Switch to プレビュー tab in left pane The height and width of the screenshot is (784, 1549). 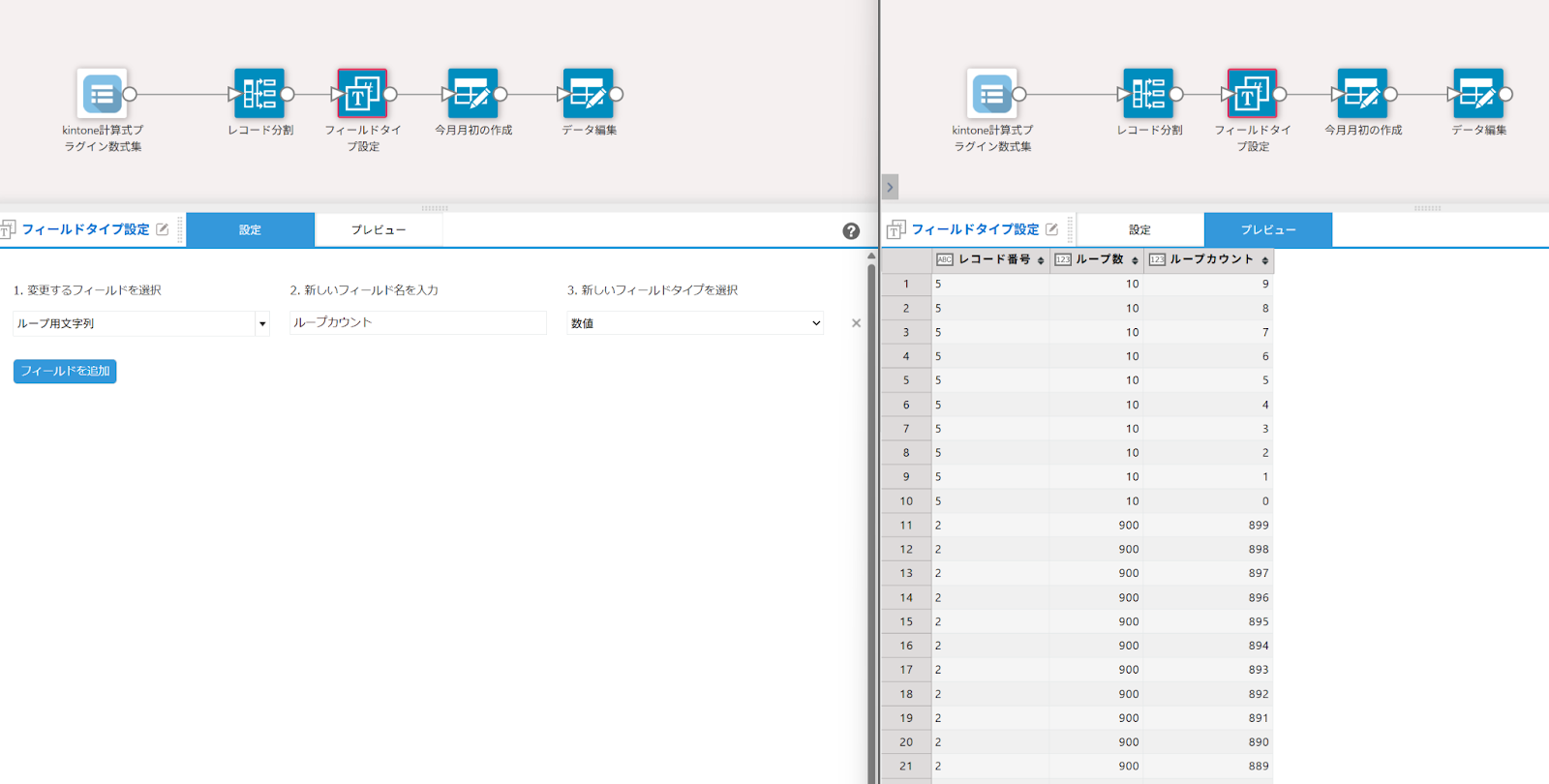[378, 230]
